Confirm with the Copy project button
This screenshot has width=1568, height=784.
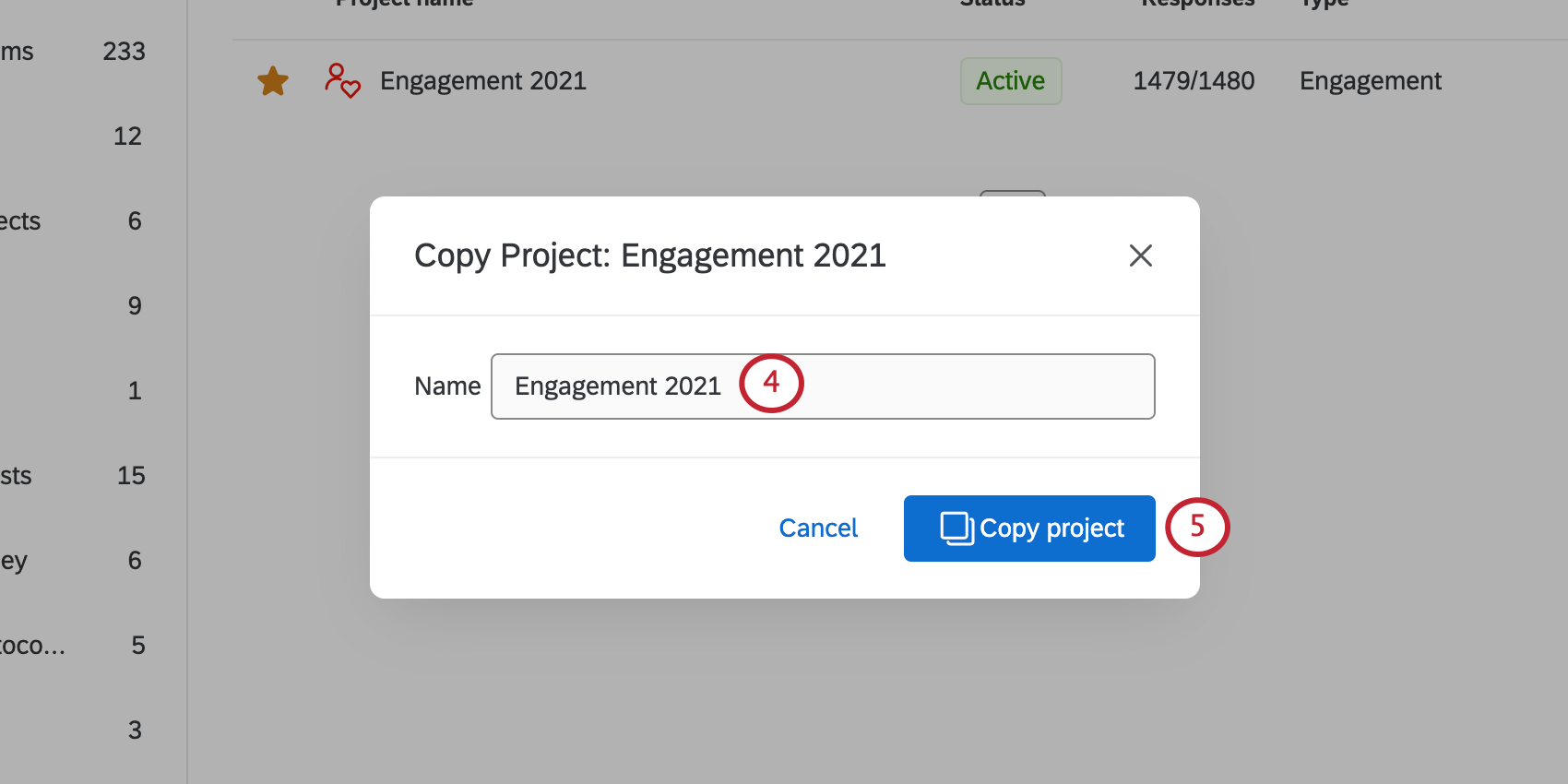pyautogui.click(x=1029, y=529)
